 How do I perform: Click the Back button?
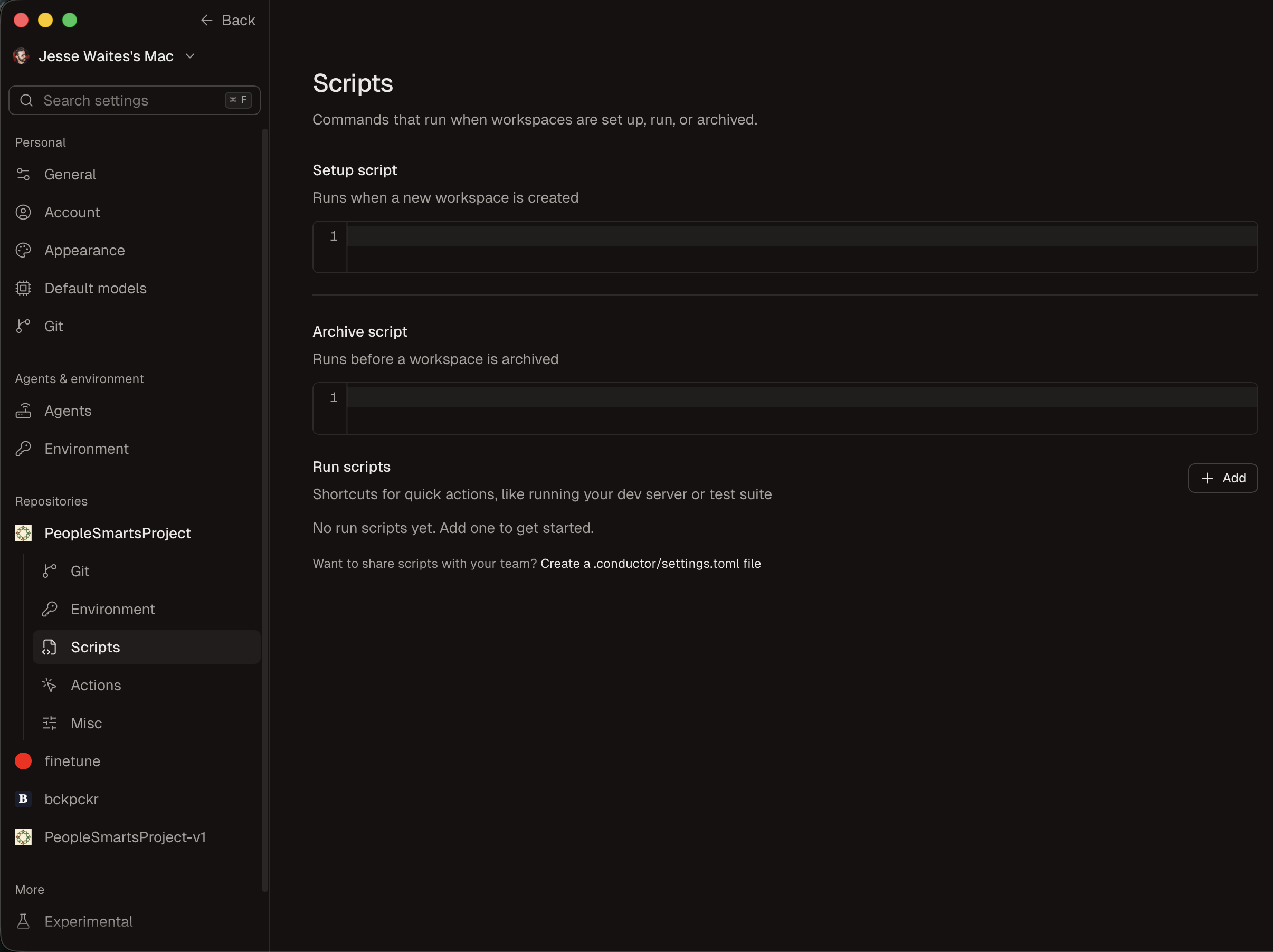(x=228, y=20)
